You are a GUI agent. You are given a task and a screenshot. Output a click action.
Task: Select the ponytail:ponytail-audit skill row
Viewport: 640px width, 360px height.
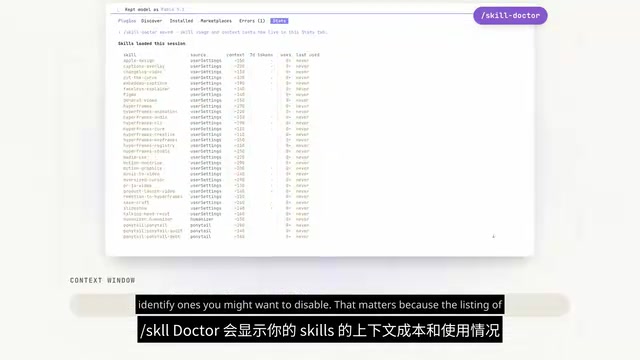point(216,231)
